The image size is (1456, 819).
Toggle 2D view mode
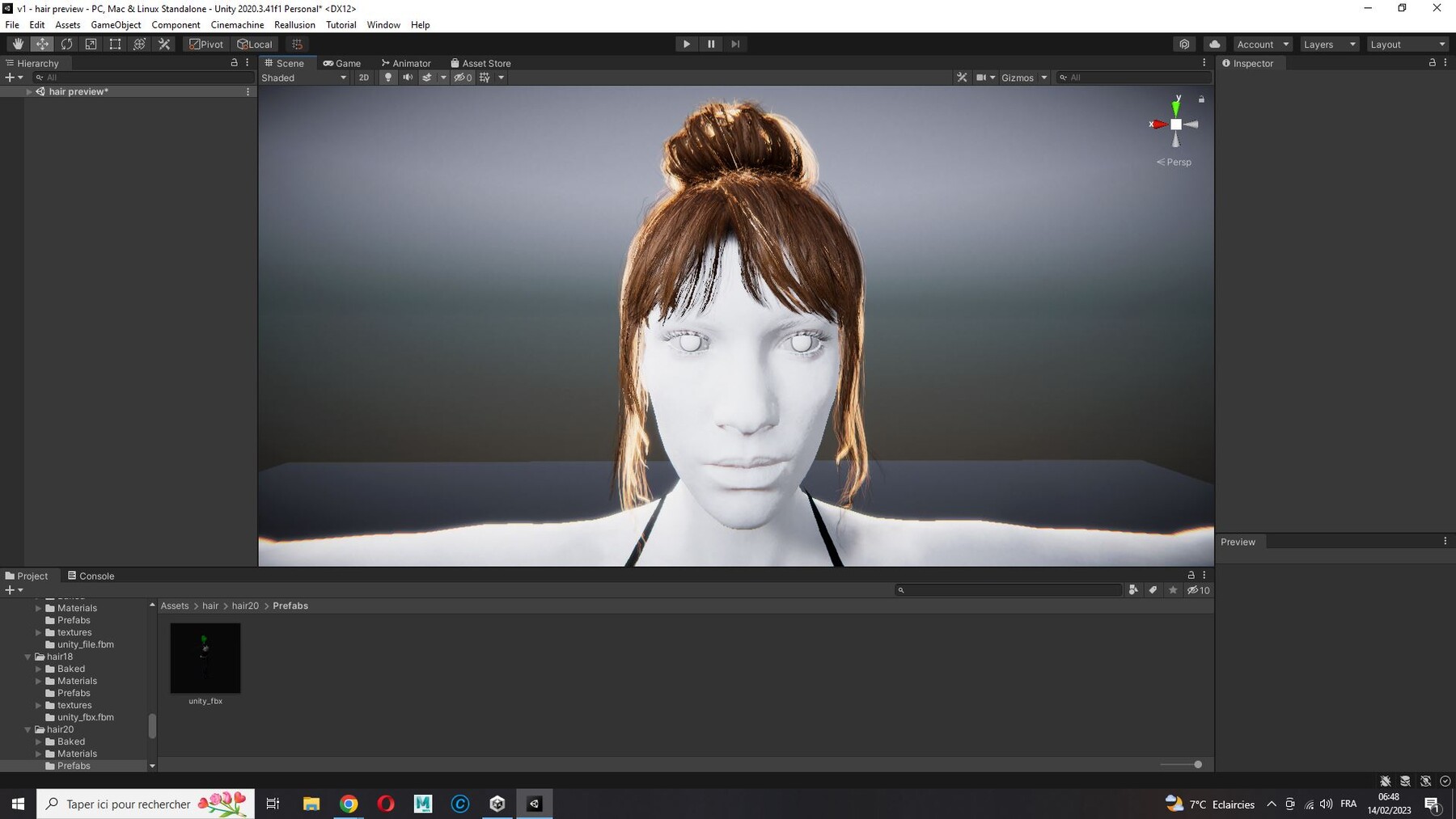pos(364,78)
